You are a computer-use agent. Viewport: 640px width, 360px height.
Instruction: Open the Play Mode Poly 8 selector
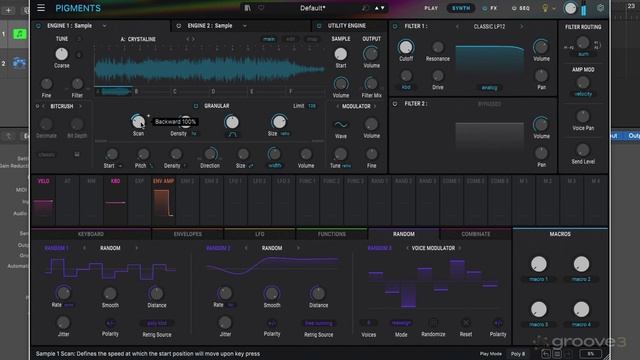click(518, 354)
